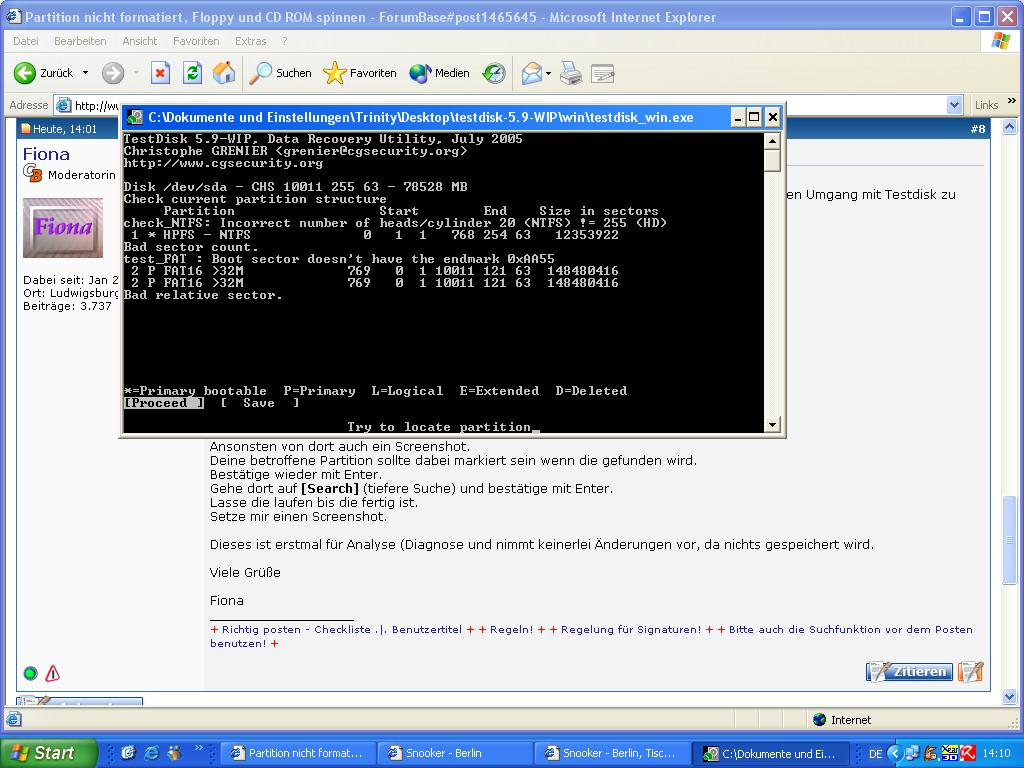Open the ? help menu
Screen dimensions: 1024x768
tap(284, 41)
